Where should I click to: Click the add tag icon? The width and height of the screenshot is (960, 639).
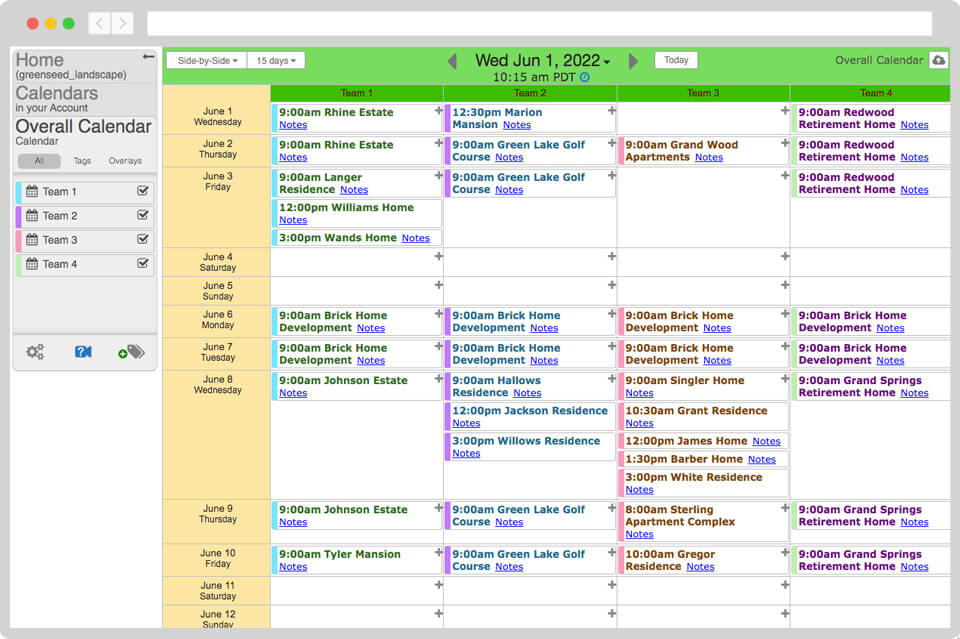click(131, 352)
